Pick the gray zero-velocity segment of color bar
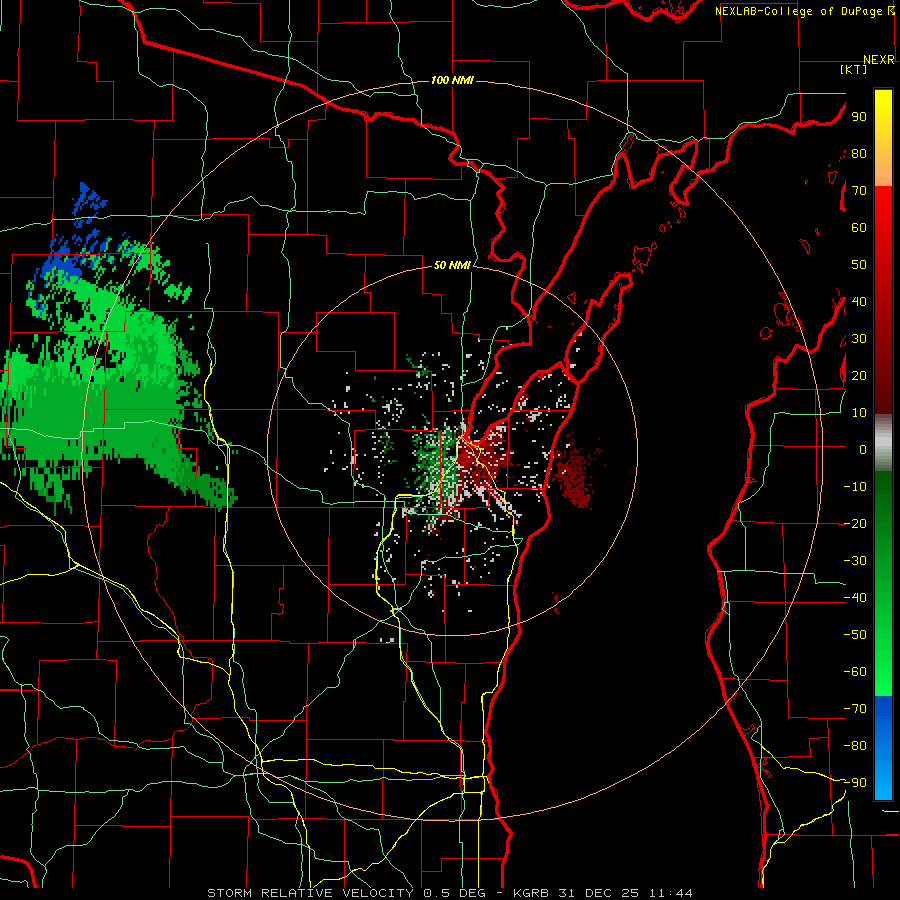 pos(883,443)
